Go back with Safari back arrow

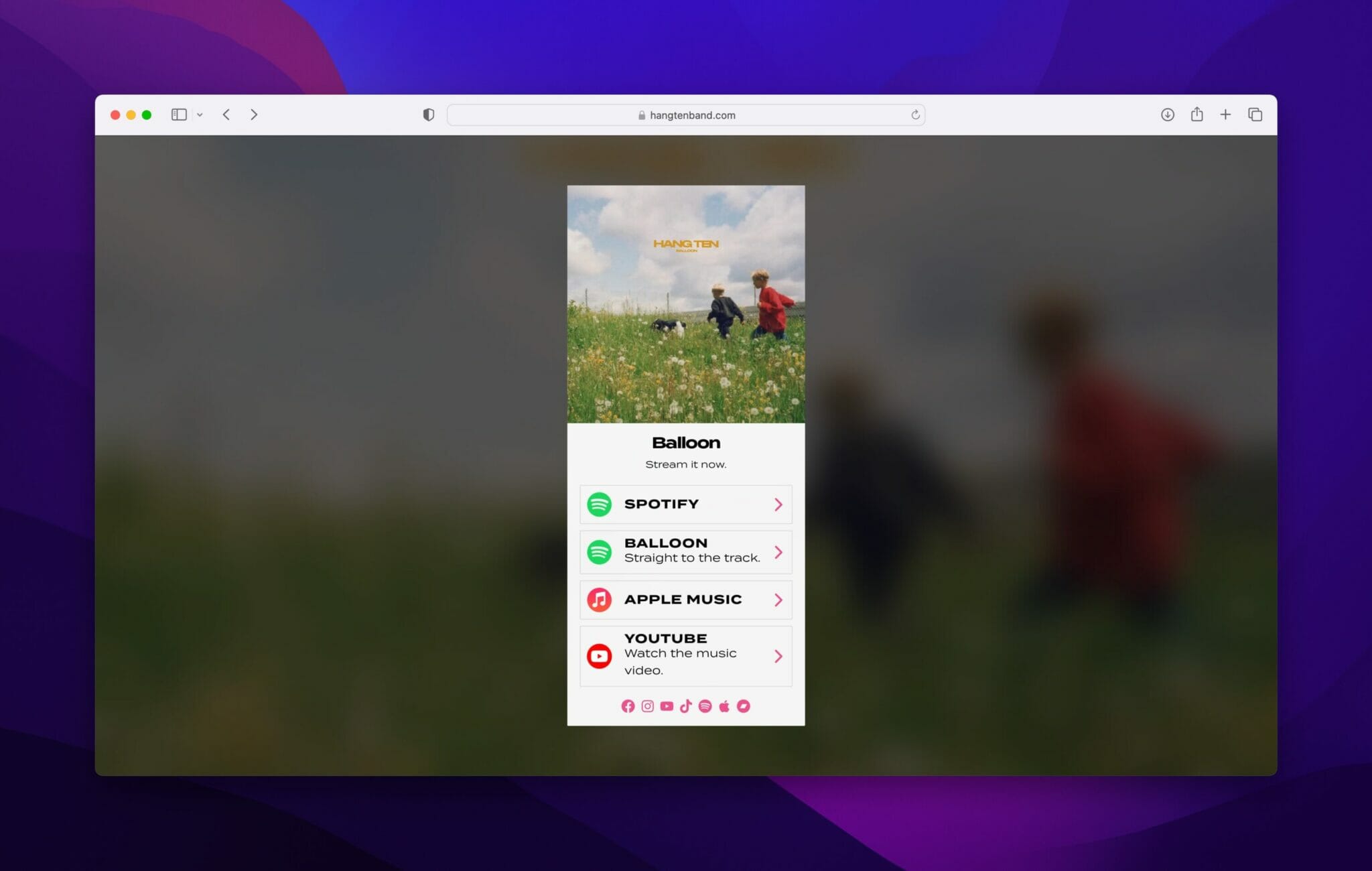(226, 115)
